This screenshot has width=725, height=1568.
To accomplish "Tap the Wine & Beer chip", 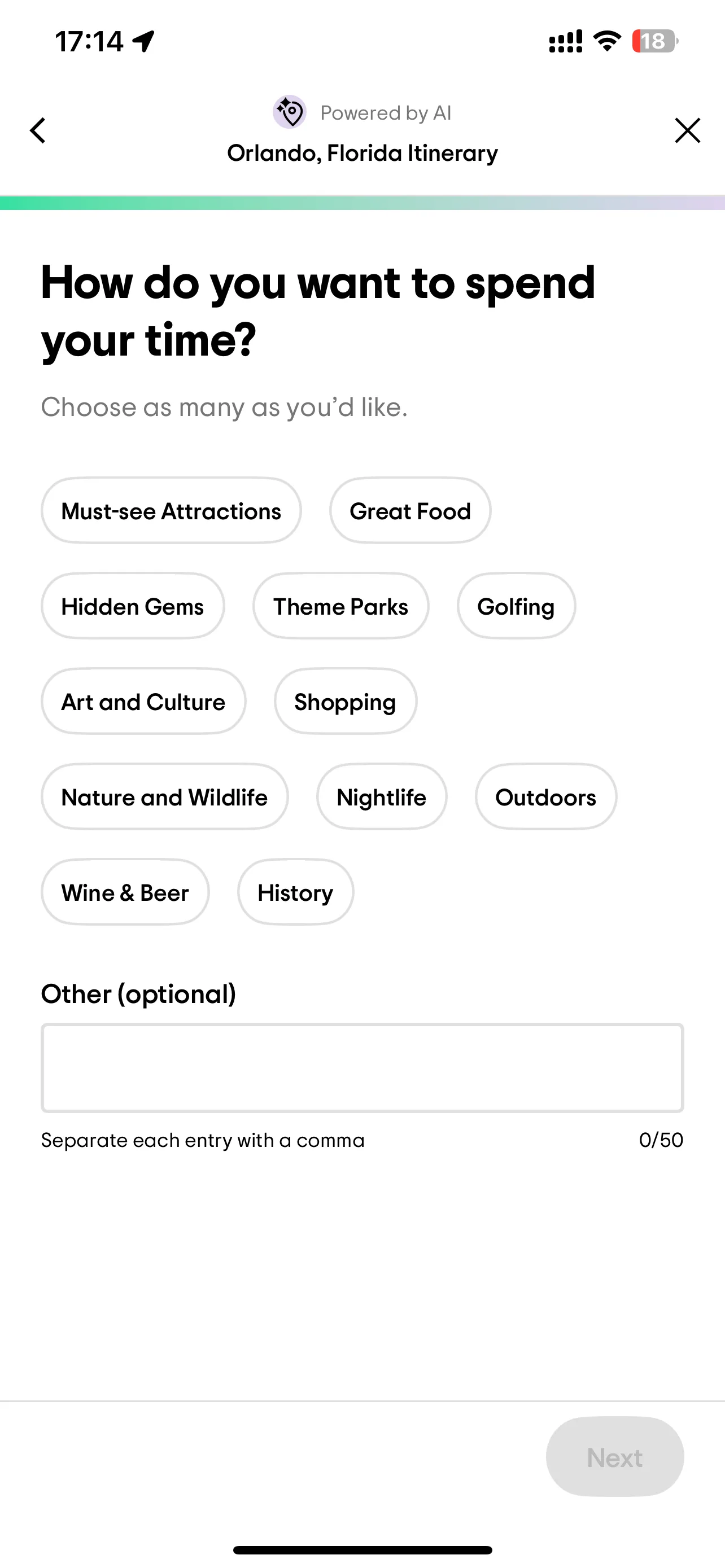I will [x=125, y=892].
